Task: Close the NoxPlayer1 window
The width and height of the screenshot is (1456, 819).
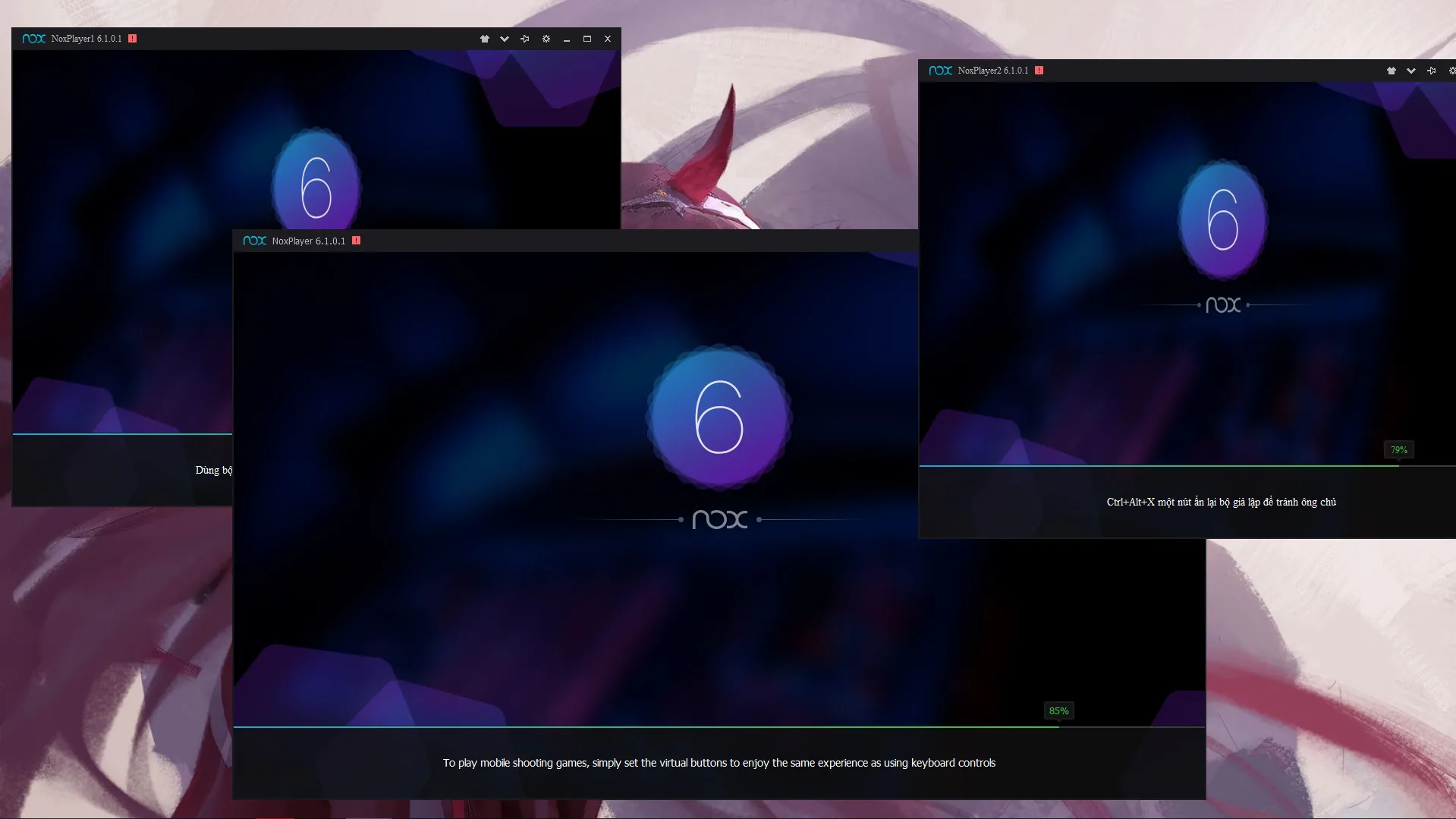Action: 608,39
